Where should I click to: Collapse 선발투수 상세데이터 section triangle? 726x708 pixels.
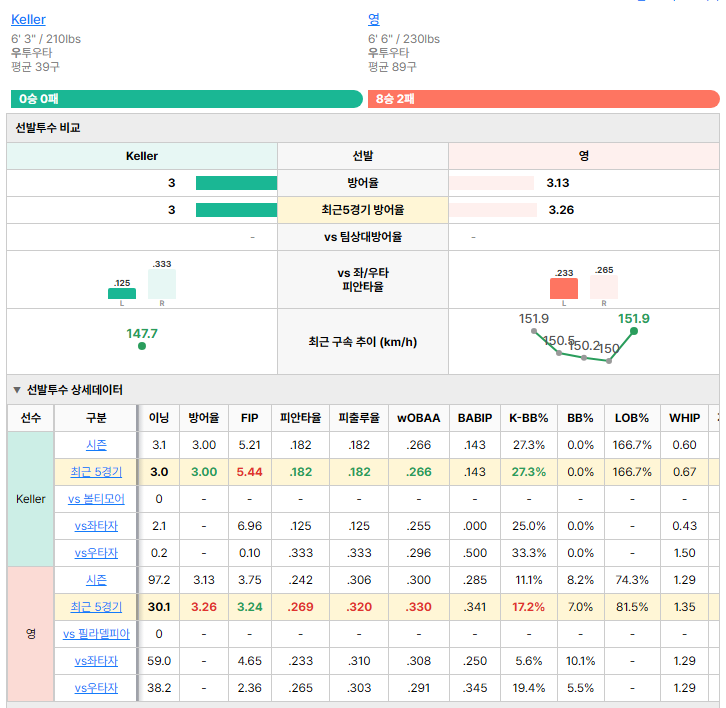(x=17, y=390)
